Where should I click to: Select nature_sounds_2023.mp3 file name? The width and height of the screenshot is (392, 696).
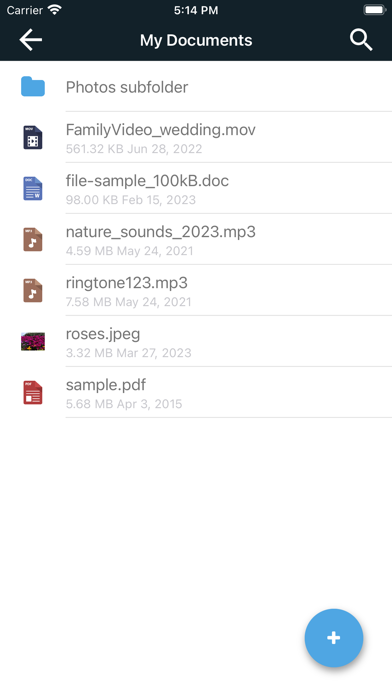161,232
